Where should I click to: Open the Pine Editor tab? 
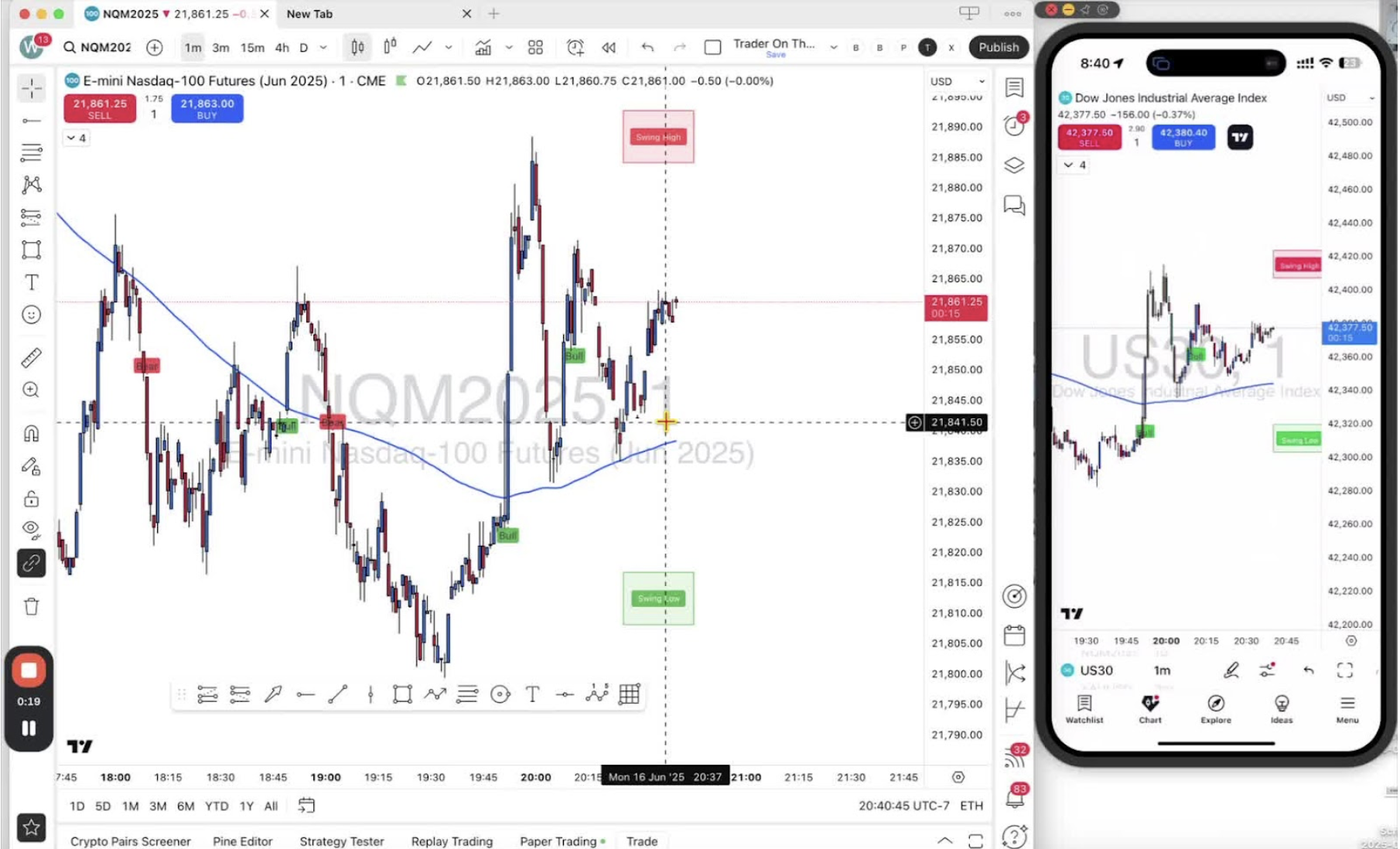[x=243, y=841]
